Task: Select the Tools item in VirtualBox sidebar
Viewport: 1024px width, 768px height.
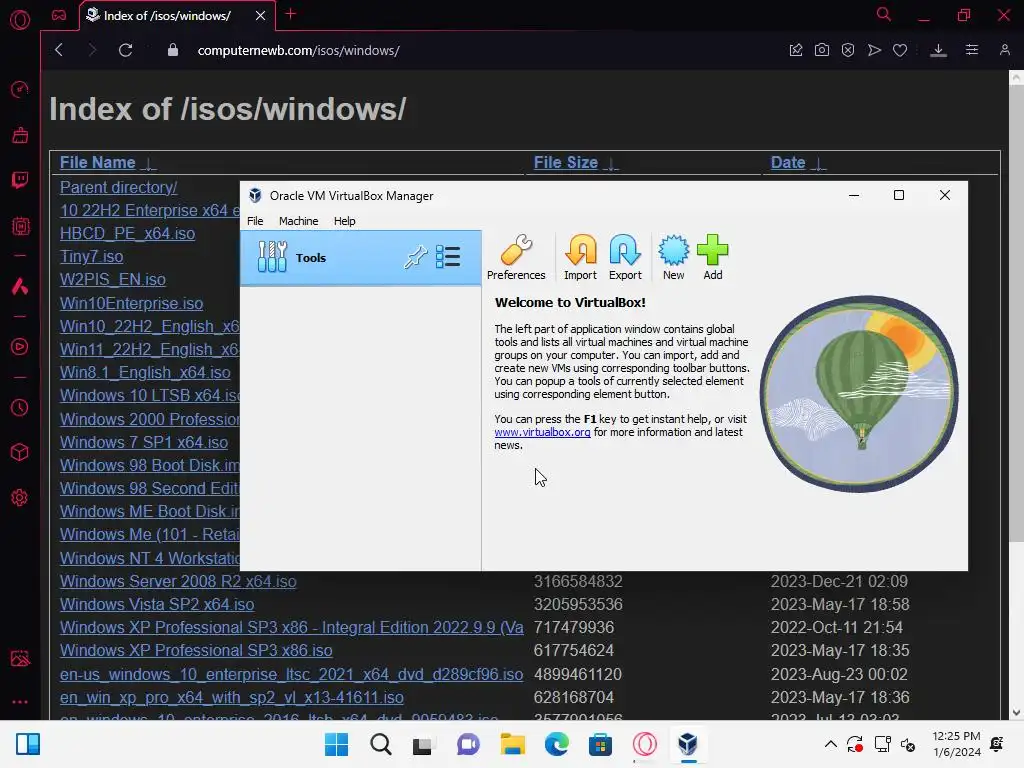Action: [x=360, y=257]
